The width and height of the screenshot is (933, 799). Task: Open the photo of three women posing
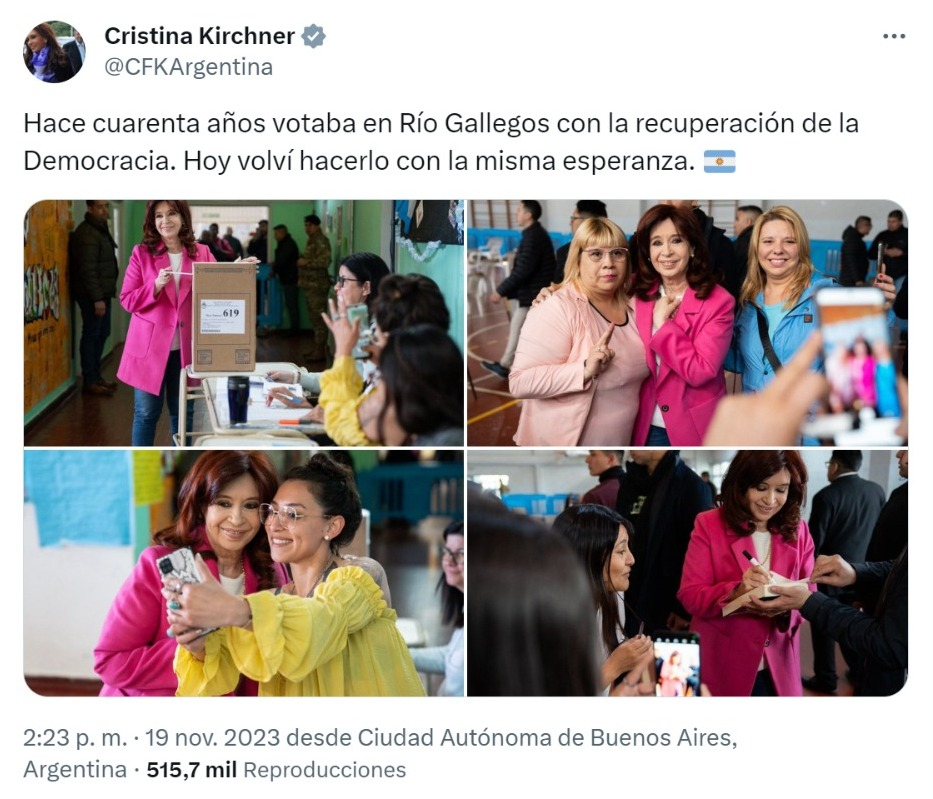tap(687, 322)
